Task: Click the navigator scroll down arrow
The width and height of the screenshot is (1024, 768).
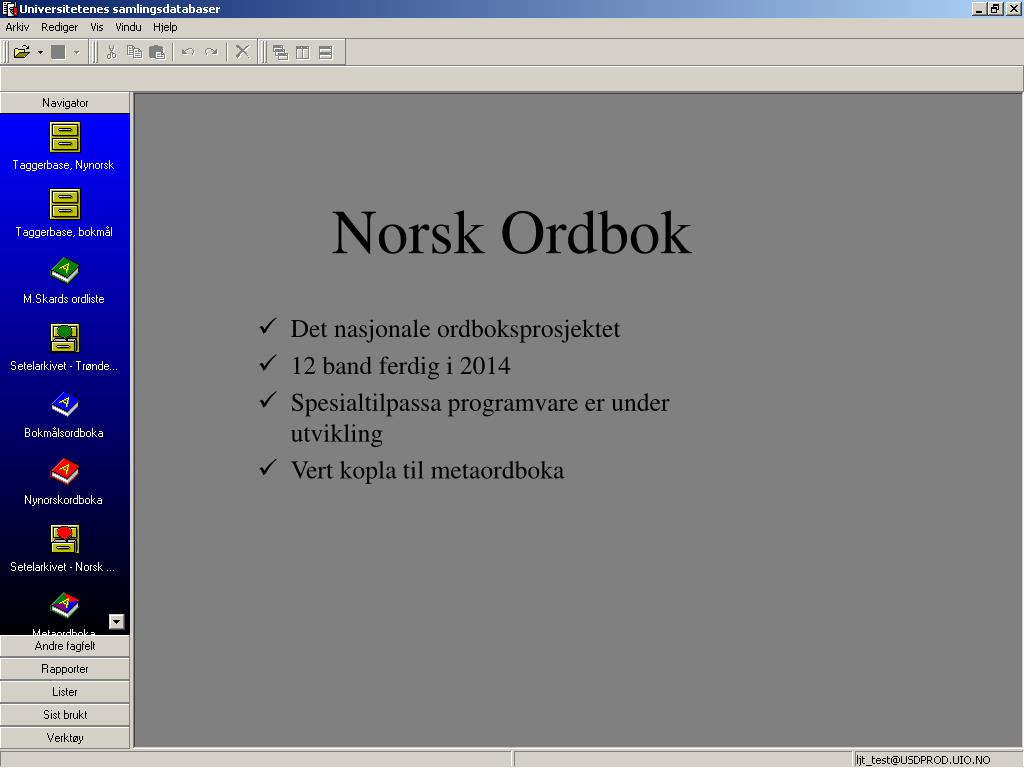Action: [116, 622]
